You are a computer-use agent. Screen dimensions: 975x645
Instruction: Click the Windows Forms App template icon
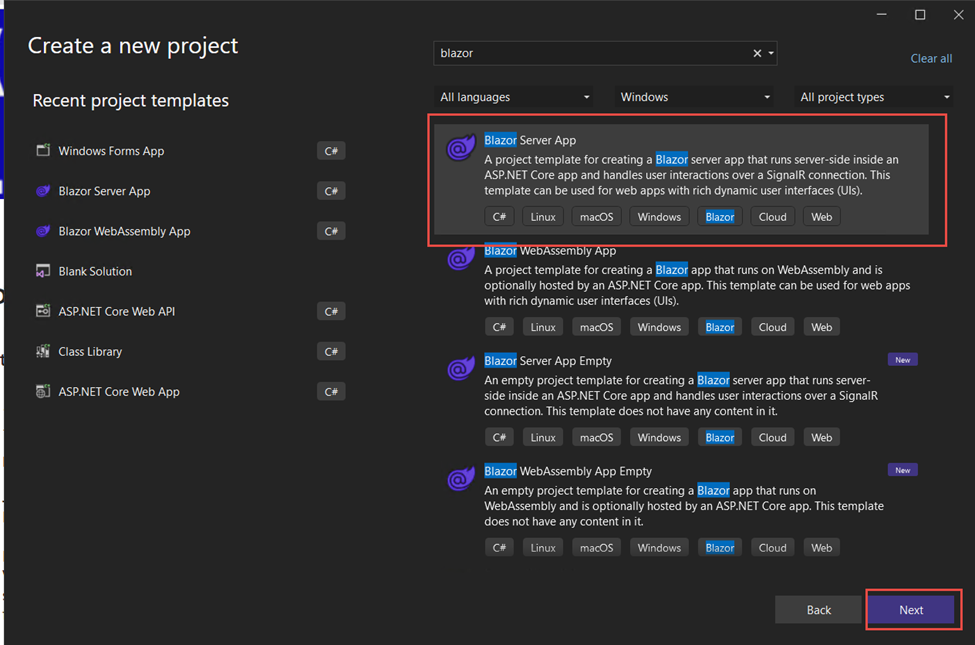coord(43,151)
